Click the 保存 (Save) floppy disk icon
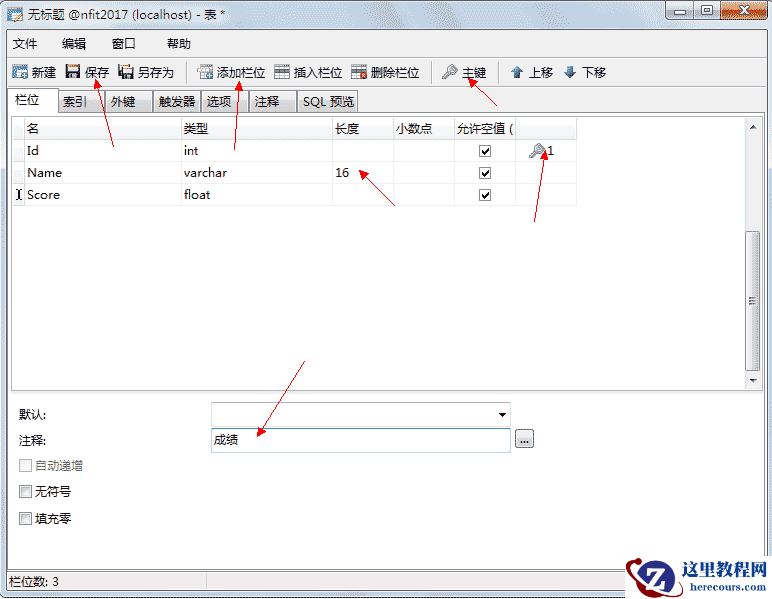This screenshot has height=599, width=772. click(73, 72)
